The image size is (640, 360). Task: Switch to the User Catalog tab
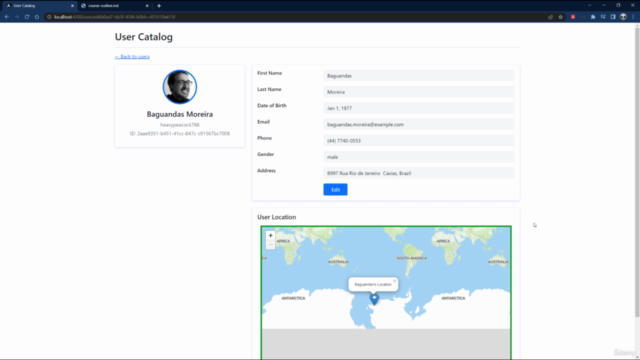[39, 6]
